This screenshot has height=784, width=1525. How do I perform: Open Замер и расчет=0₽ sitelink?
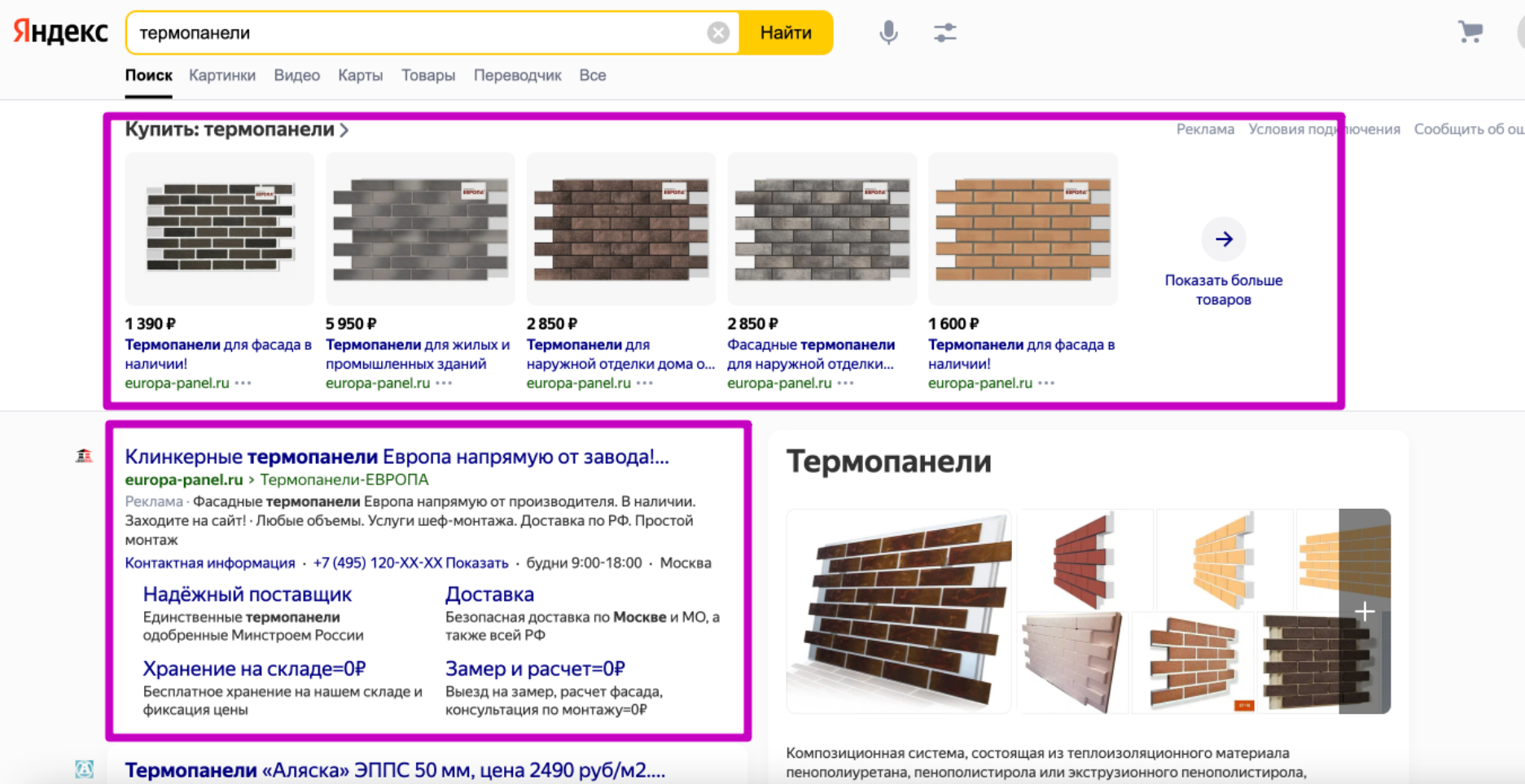tap(535, 668)
